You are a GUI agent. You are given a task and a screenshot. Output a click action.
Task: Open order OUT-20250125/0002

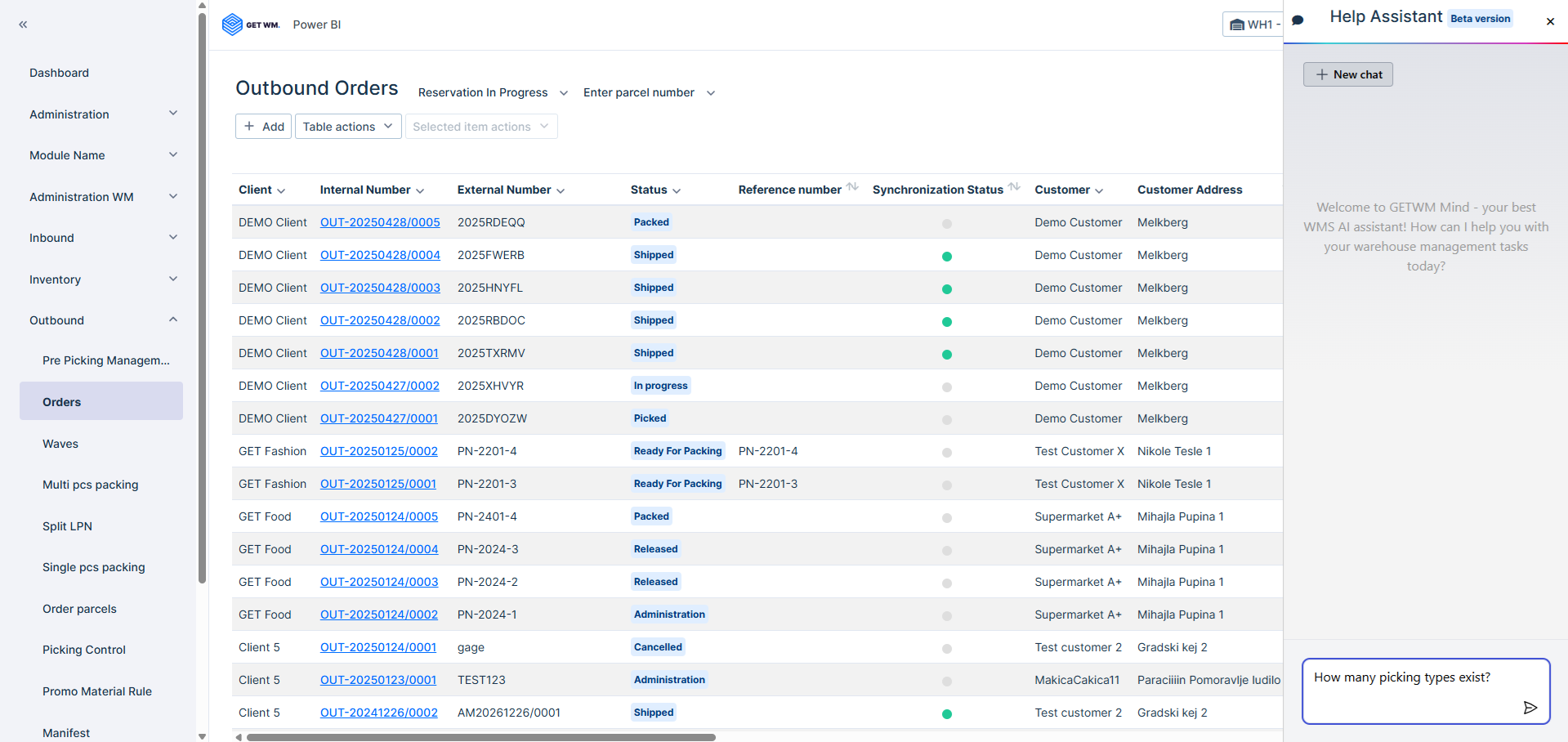379,451
